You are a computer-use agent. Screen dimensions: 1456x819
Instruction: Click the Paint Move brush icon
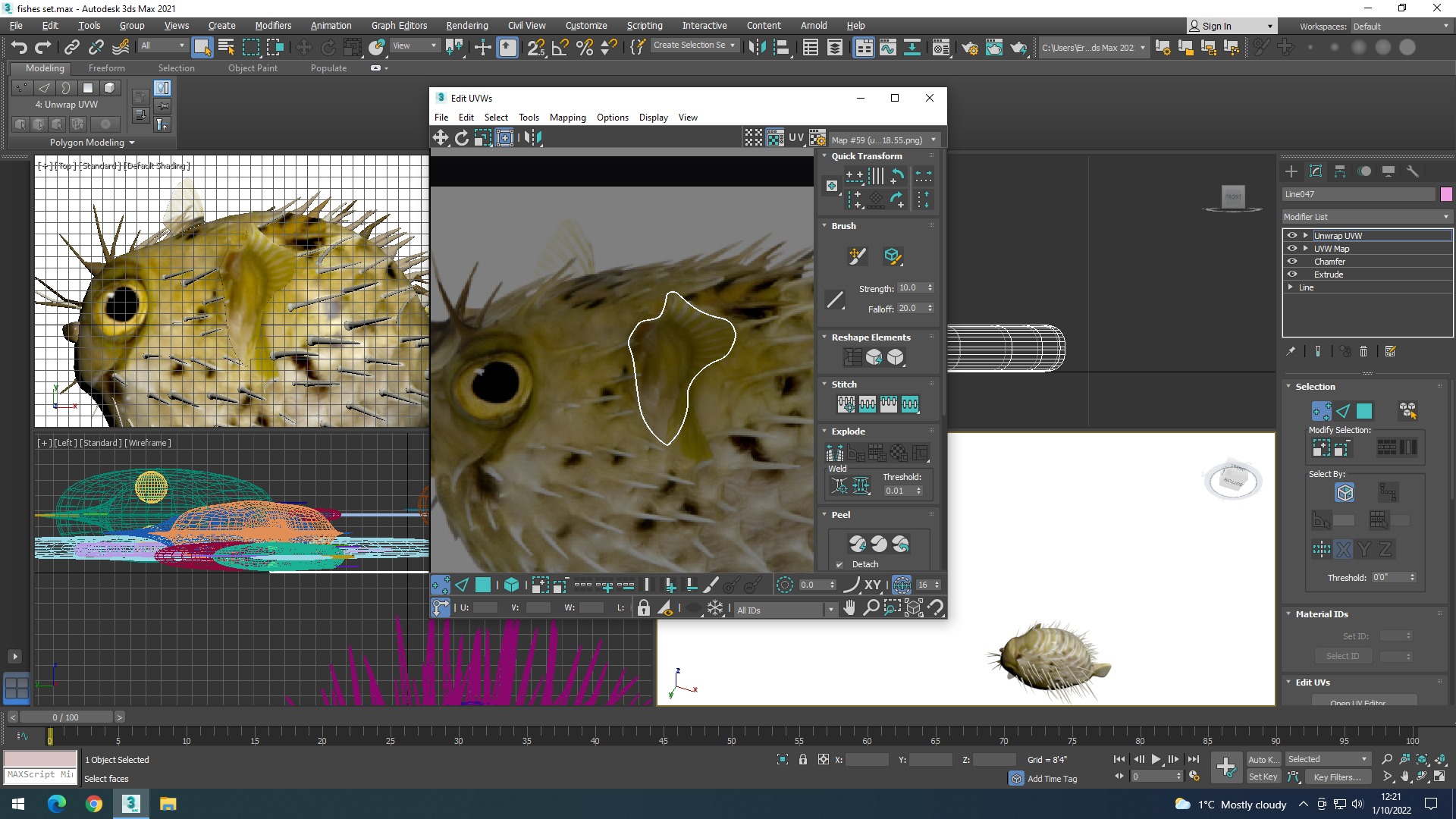[x=857, y=256]
